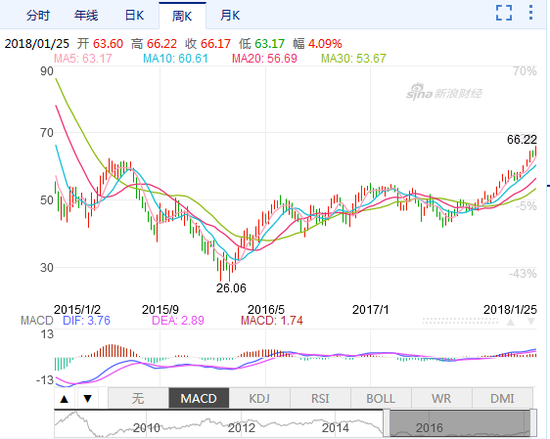550x439 pixels.
Task: Open the three-dot more options menu
Action: [531, 13]
